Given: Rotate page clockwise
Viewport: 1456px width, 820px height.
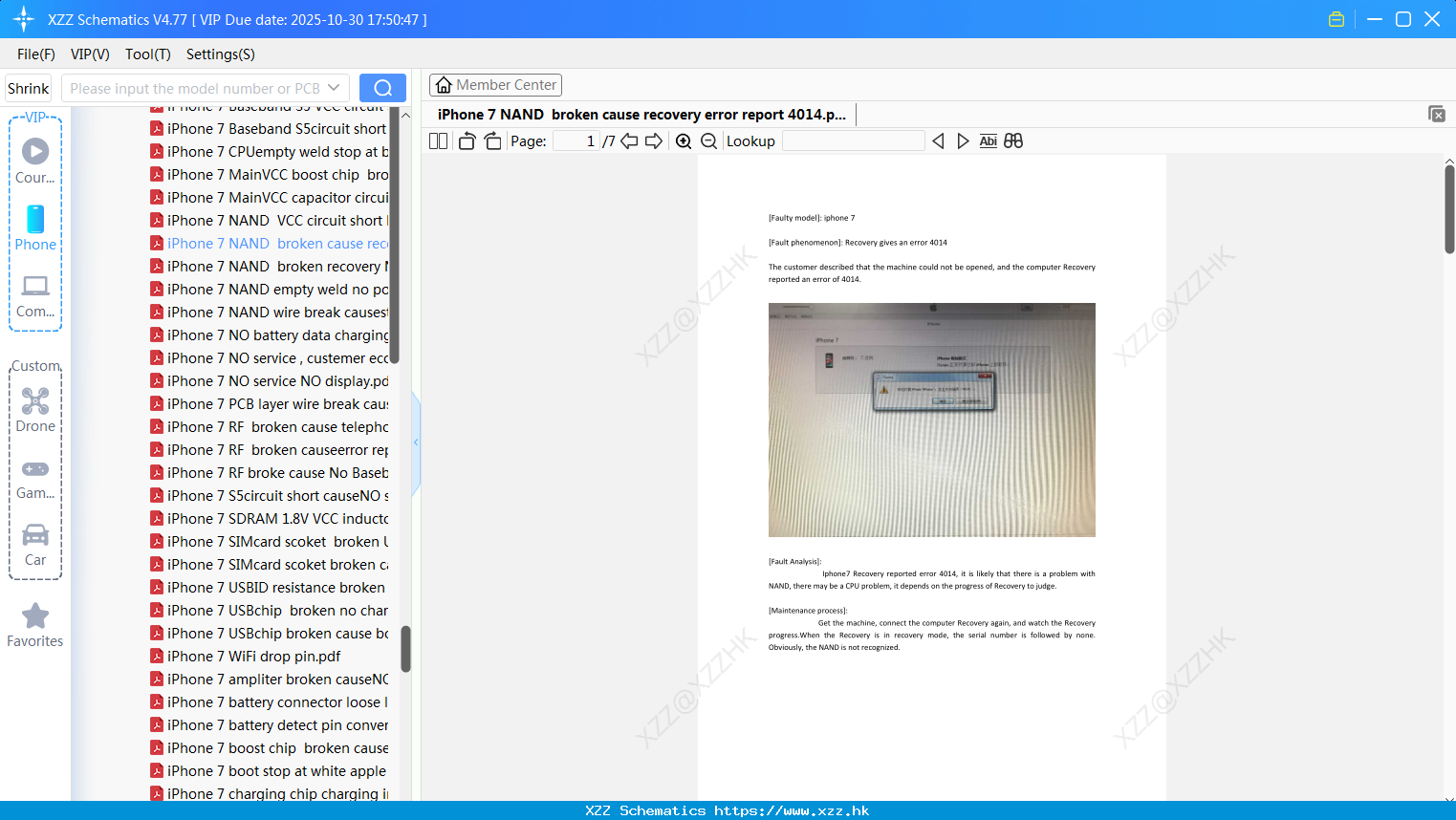Looking at the screenshot, I should 492,141.
